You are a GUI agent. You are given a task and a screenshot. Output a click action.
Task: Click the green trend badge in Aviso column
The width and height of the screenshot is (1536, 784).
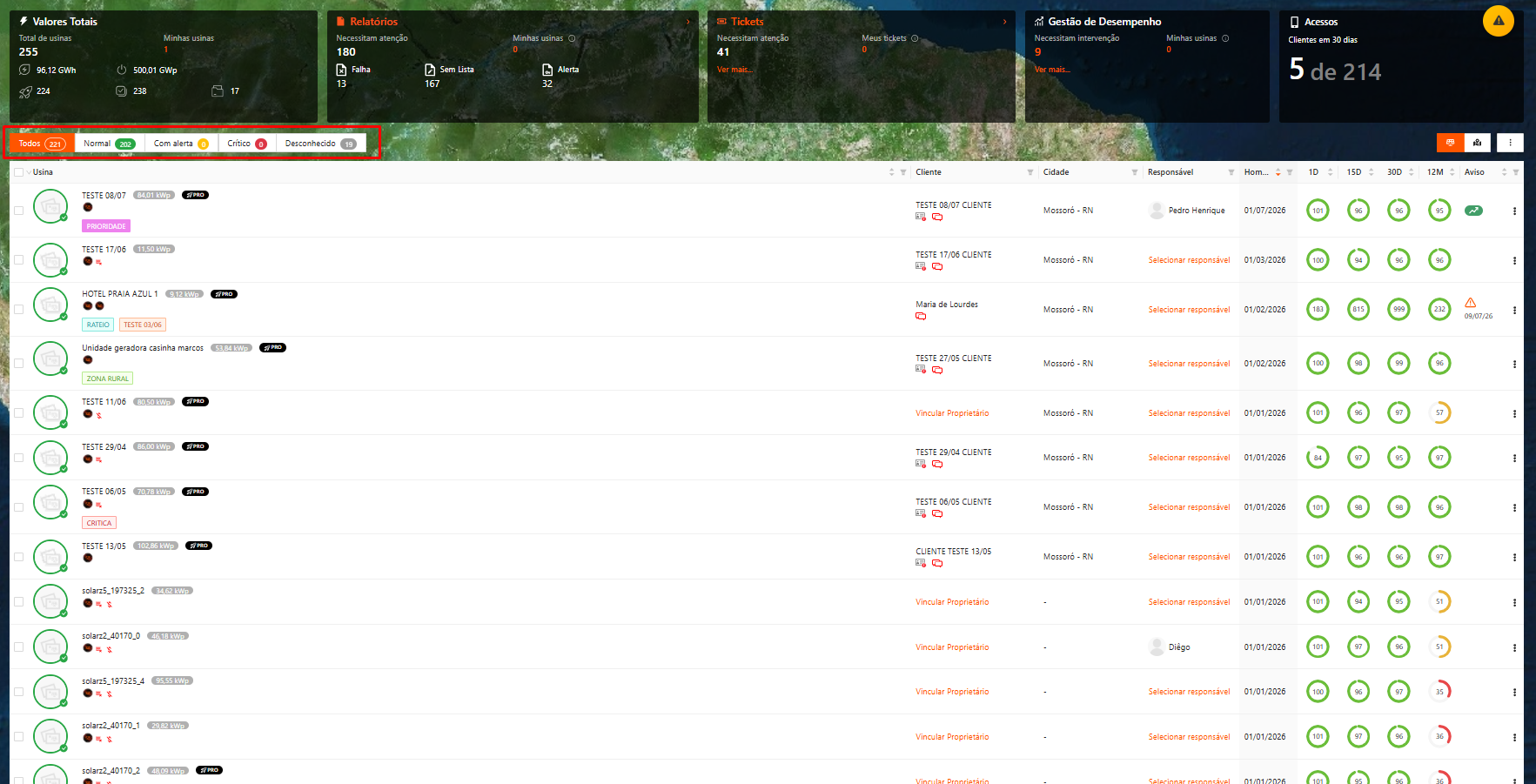[1473, 211]
